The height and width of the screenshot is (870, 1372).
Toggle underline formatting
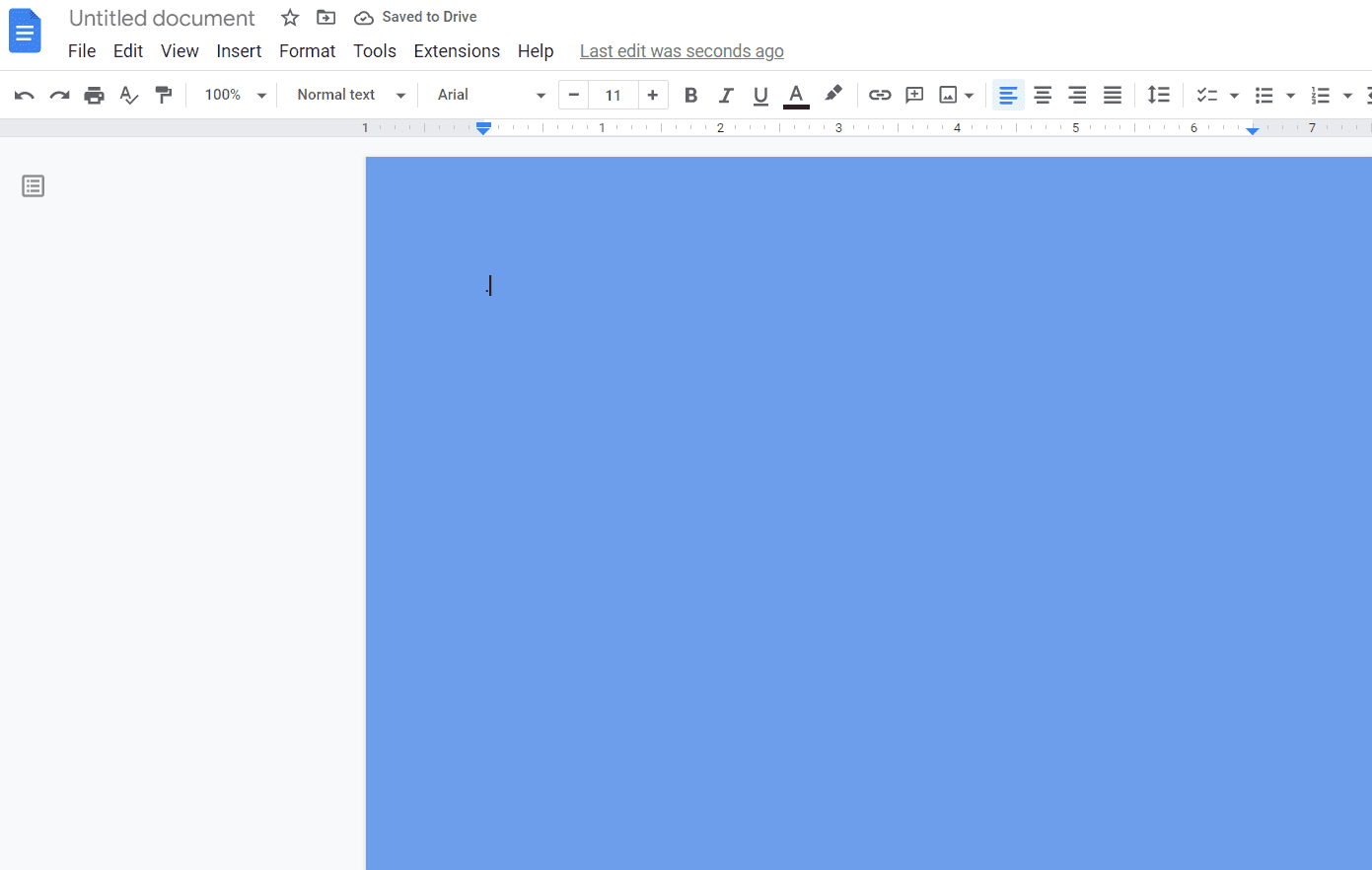[759, 95]
